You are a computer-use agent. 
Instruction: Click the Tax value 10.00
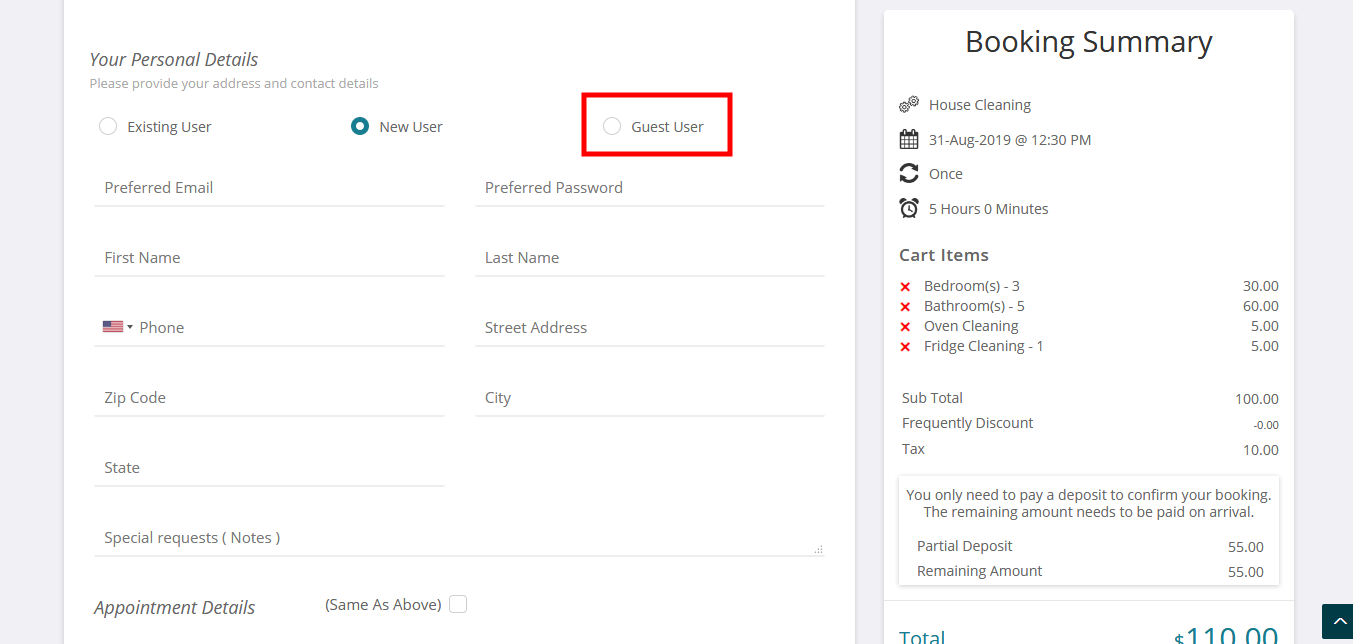tap(1261, 450)
